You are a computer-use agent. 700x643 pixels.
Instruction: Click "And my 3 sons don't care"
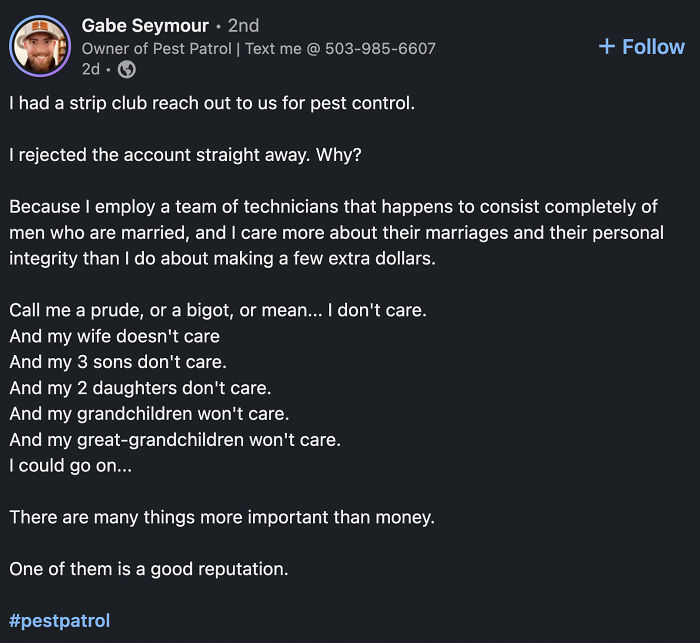(x=118, y=362)
